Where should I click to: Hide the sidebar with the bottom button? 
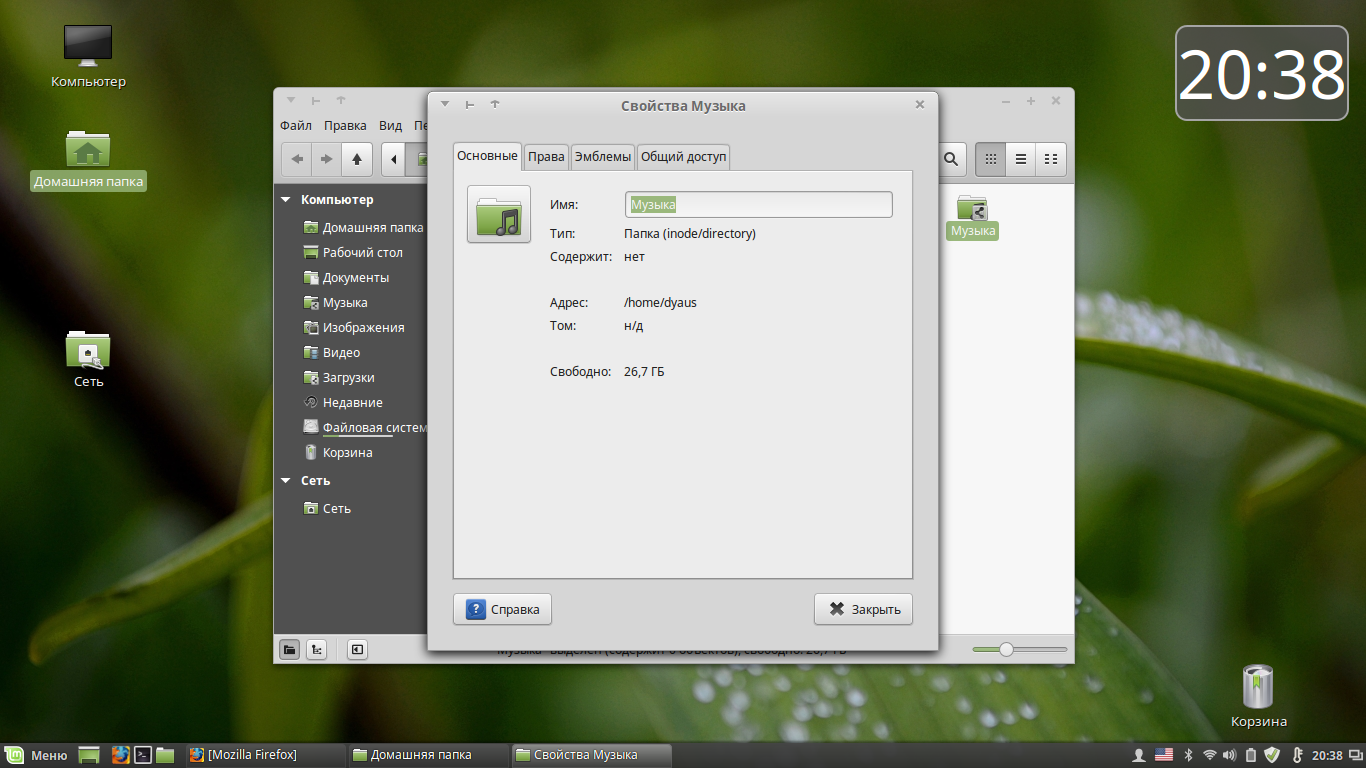click(357, 649)
